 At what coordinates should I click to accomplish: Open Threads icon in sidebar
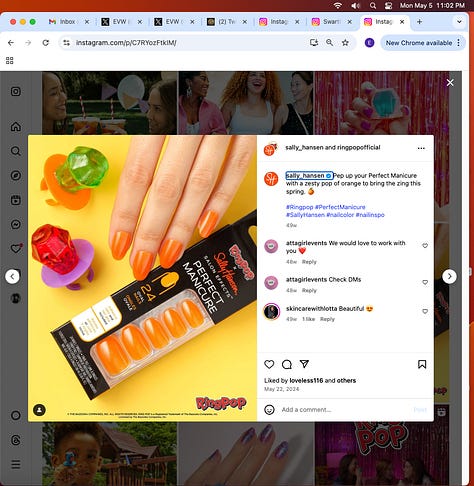point(16,440)
